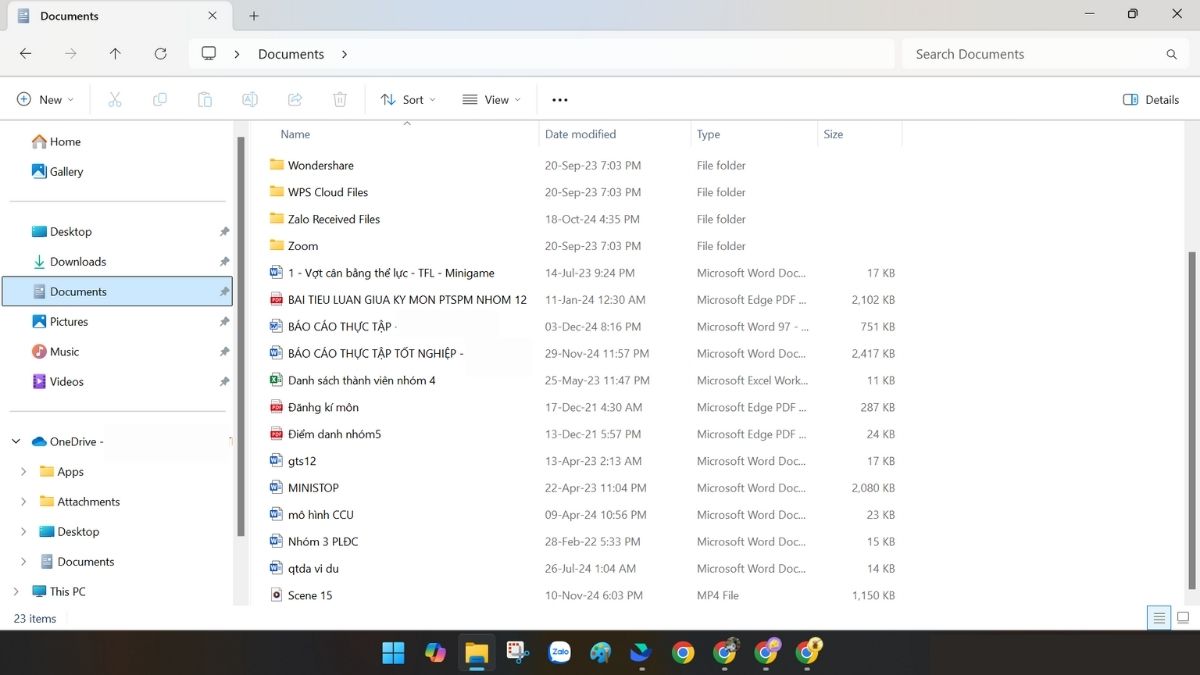Select the WPS Cloud Files folder

pyautogui.click(x=328, y=192)
